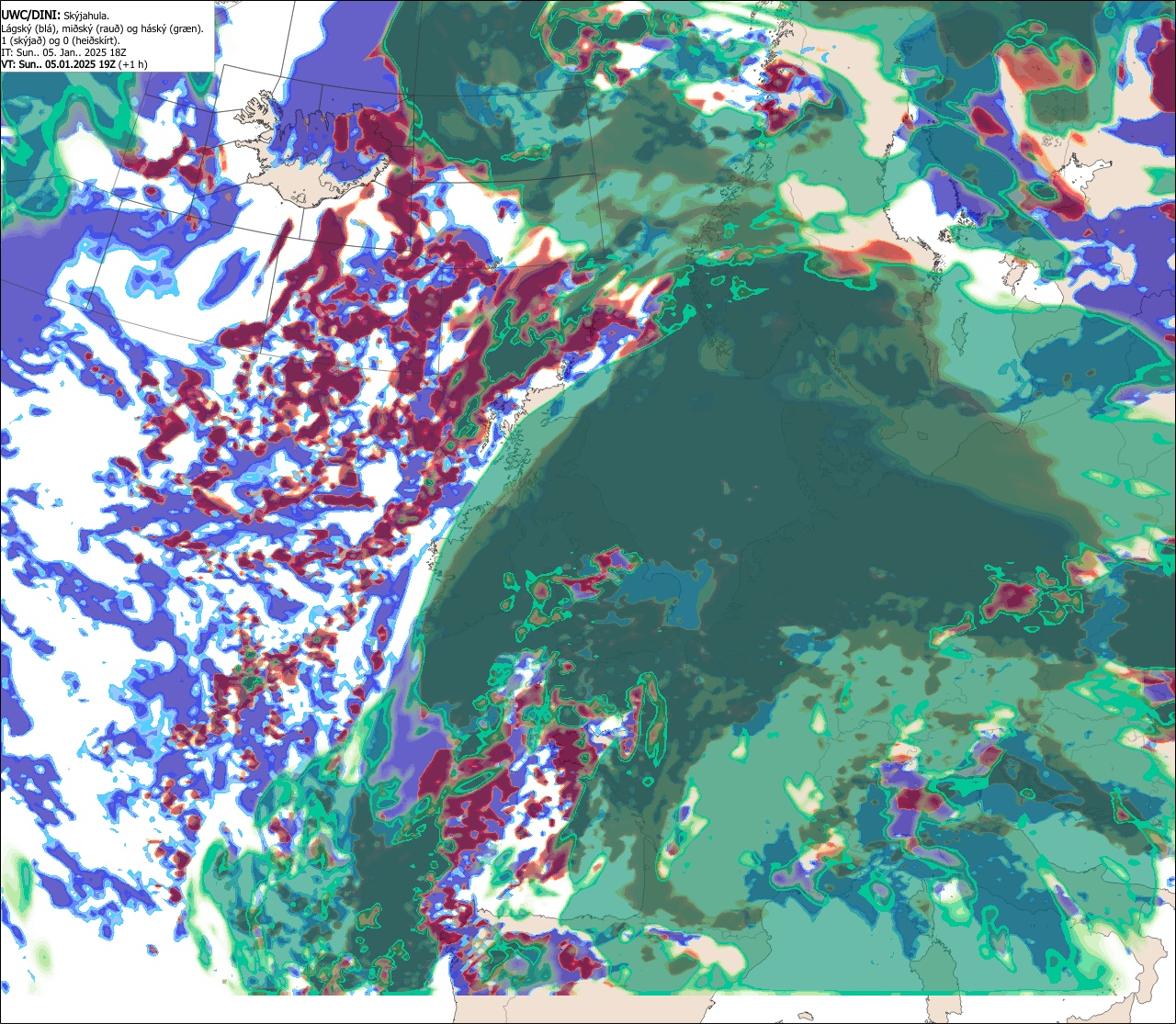Click the "1 (skýjað) og 0 (heiðskírt)." legend line

(60, 40)
